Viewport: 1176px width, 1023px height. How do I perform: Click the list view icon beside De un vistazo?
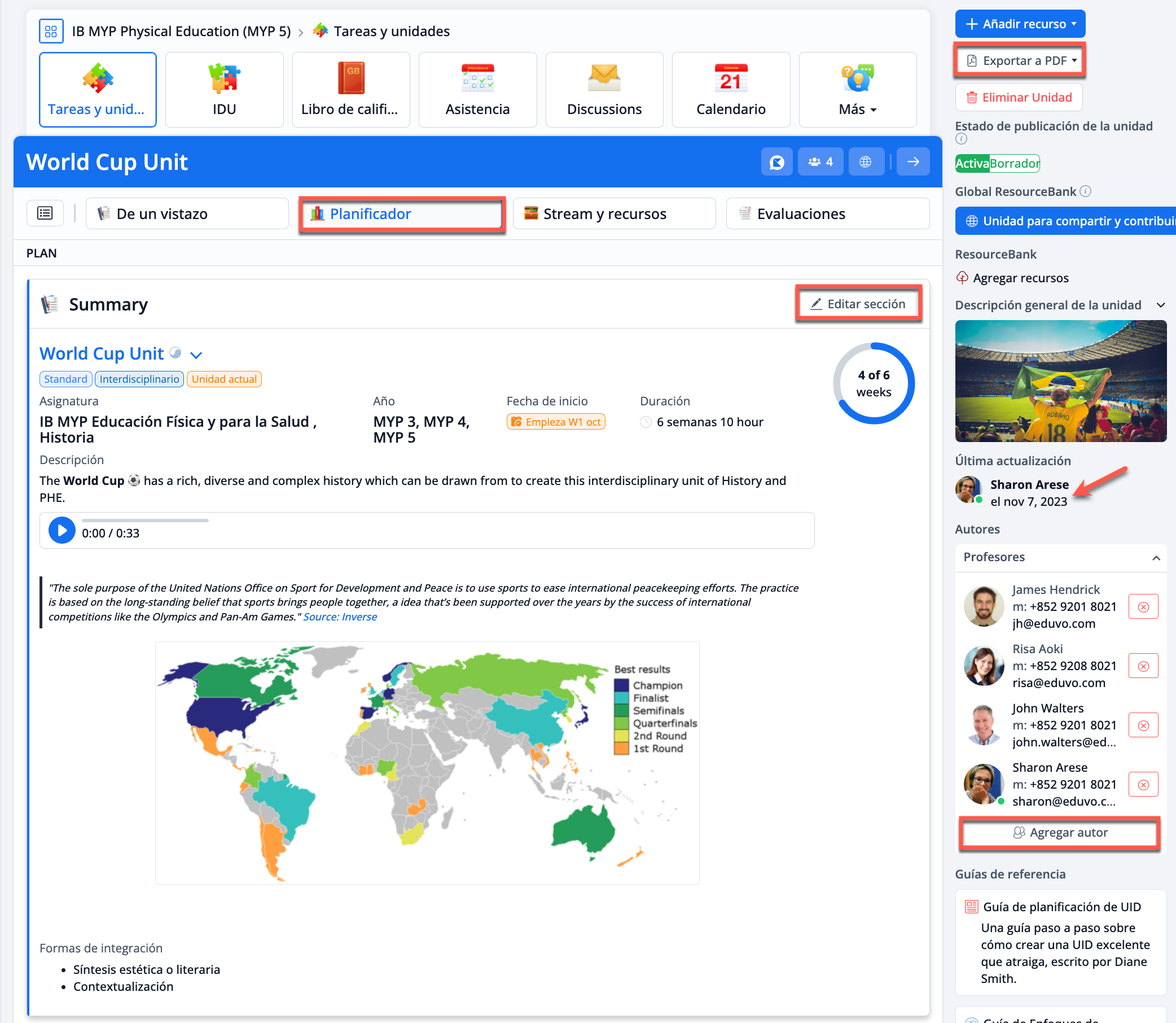pyautogui.click(x=45, y=213)
